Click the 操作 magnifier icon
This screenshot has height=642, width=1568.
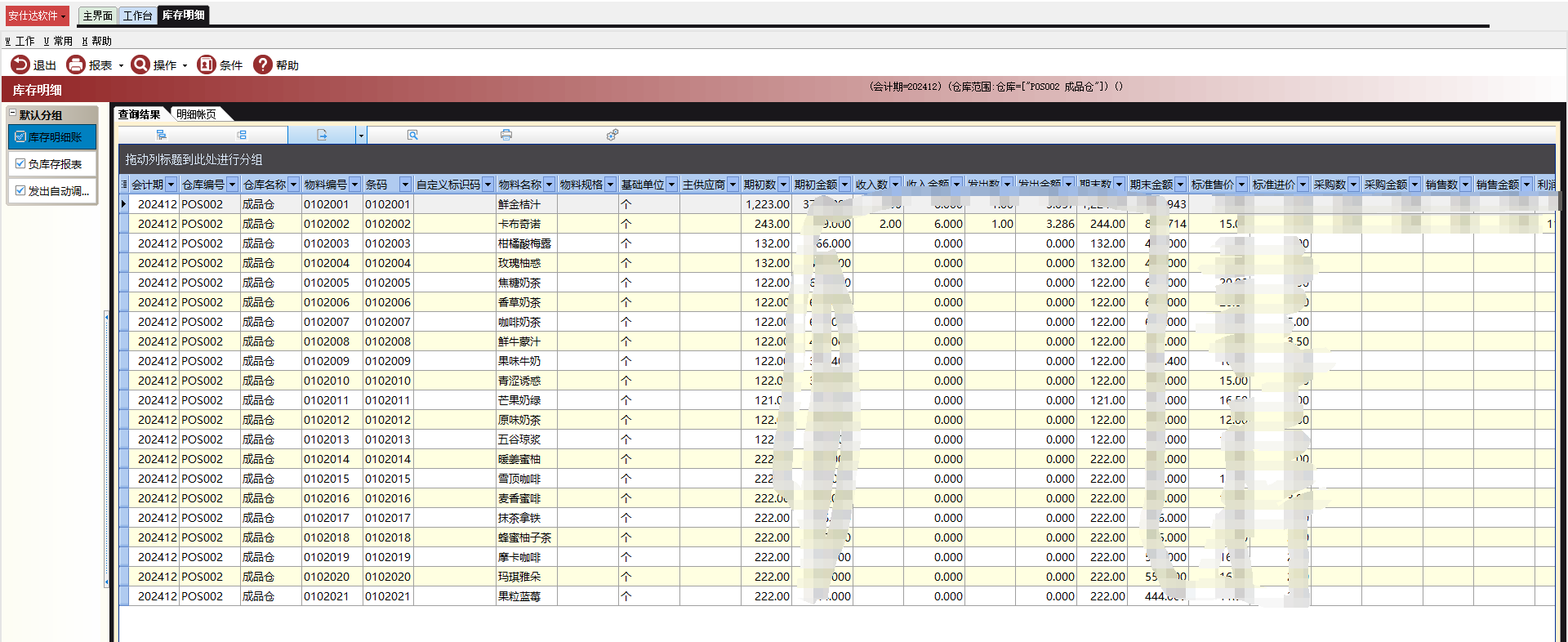(x=140, y=65)
